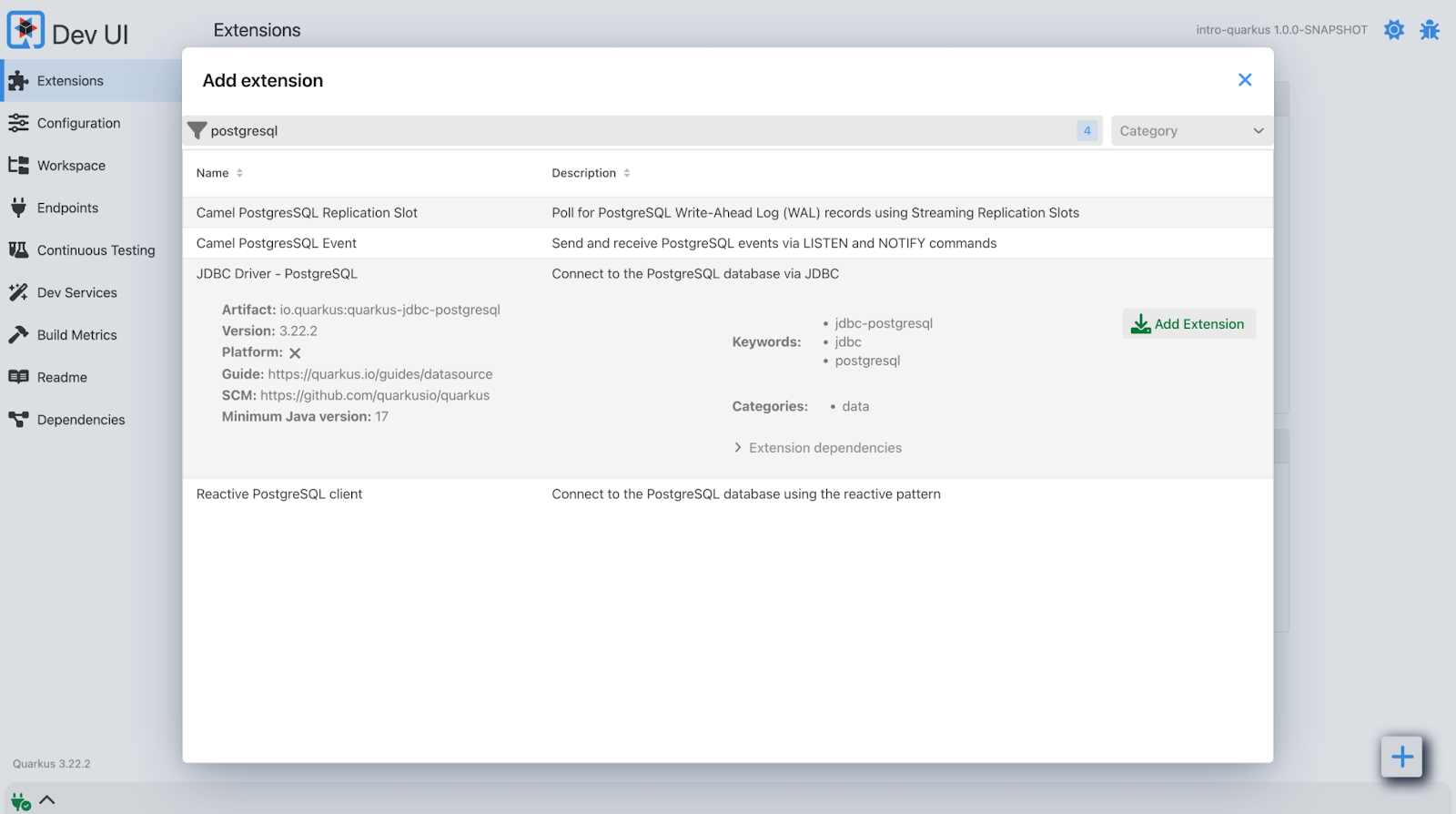Open the quarkus.io datasource guide link
The image size is (1456, 814).
tap(379, 374)
